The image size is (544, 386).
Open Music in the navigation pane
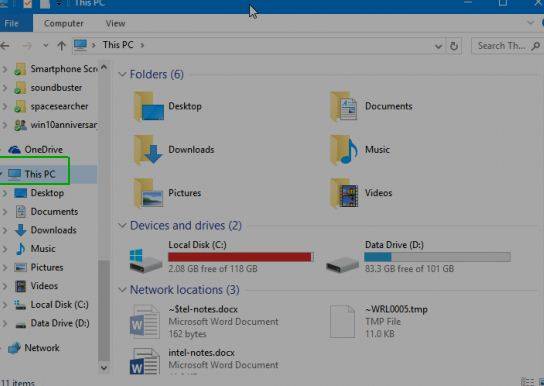tap(35, 249)
